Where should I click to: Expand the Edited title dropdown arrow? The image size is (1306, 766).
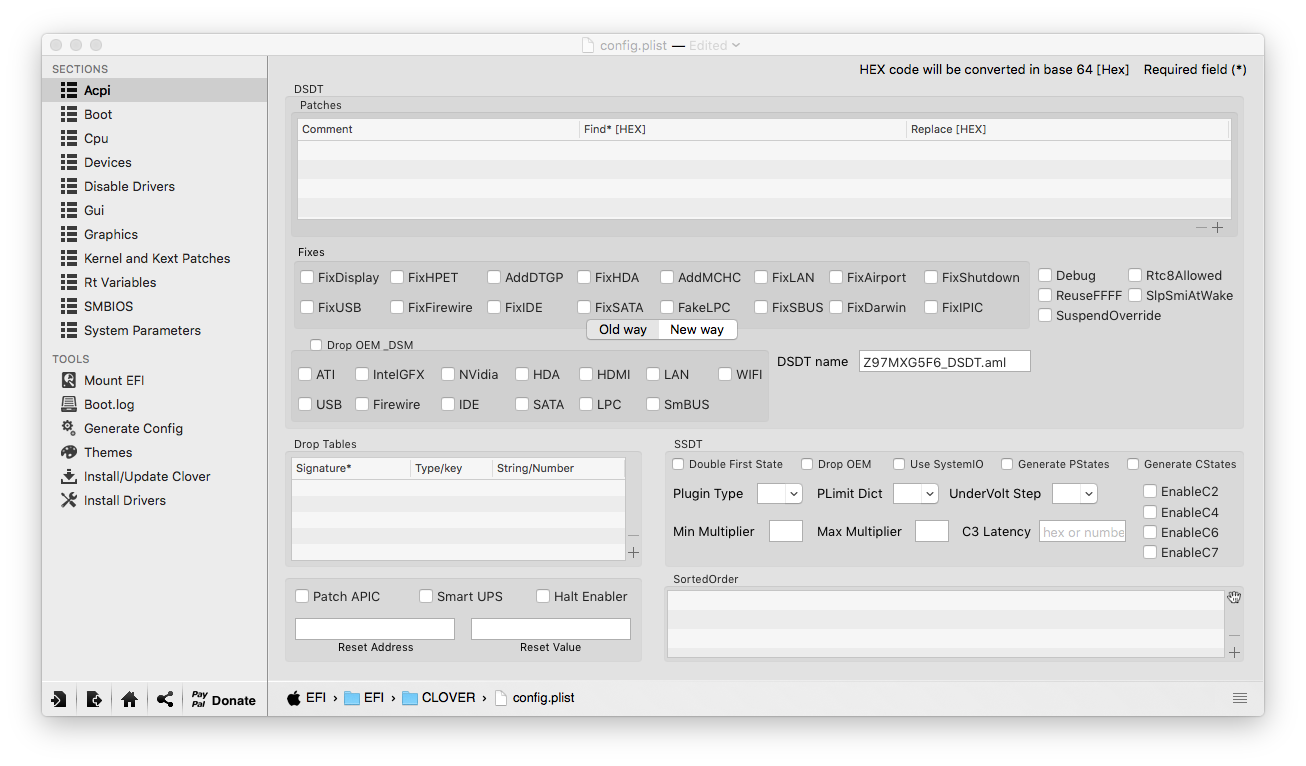tap(736, 45)
